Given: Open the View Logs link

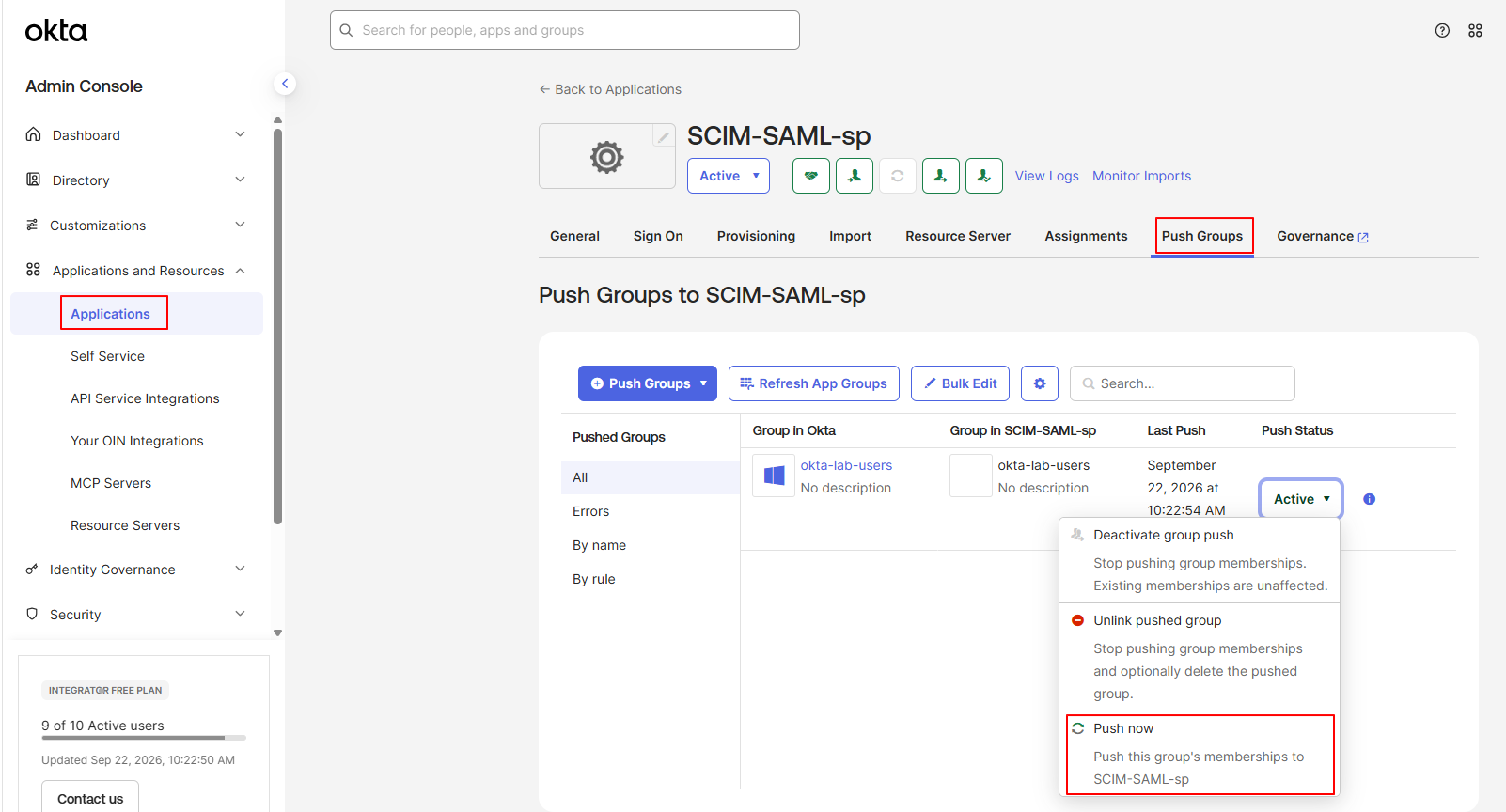Looking at the screenshot, I should click(x=1046, y=176).
